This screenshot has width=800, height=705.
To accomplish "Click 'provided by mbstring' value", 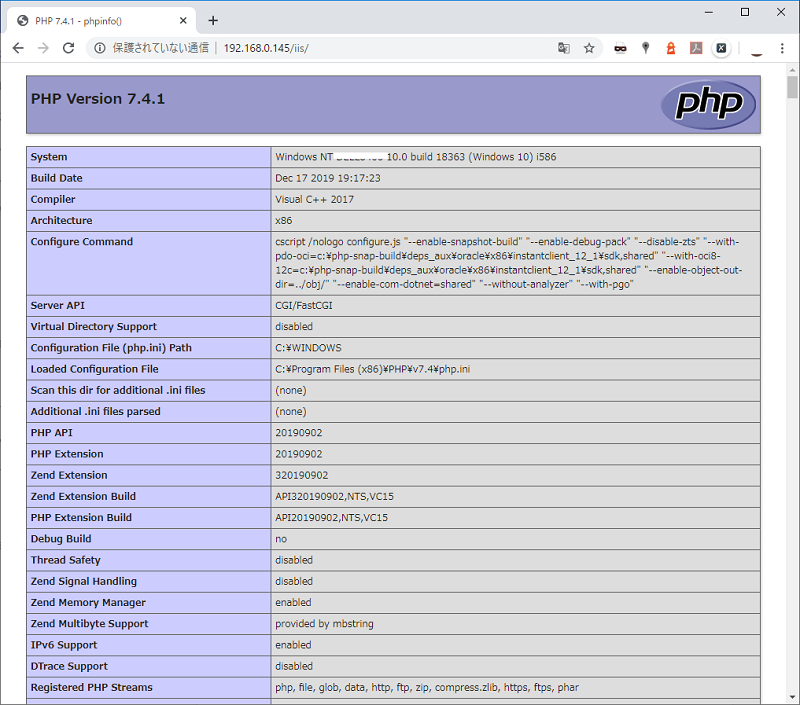I will pos(324,624).
